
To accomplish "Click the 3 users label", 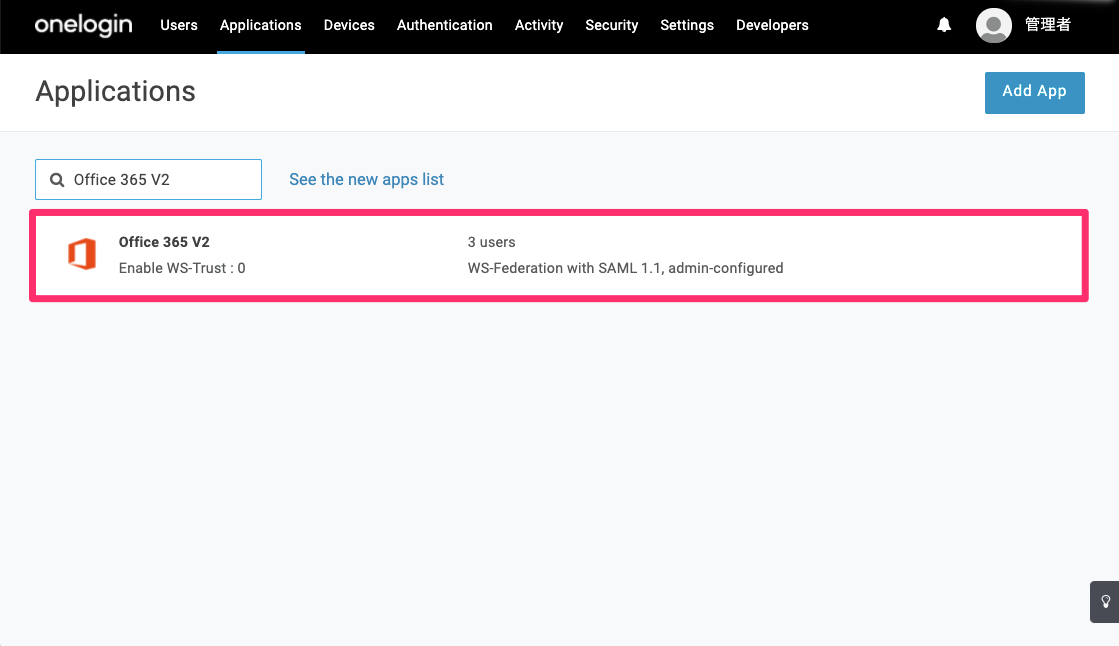I will pyautogui.click(x=491, y=242).
